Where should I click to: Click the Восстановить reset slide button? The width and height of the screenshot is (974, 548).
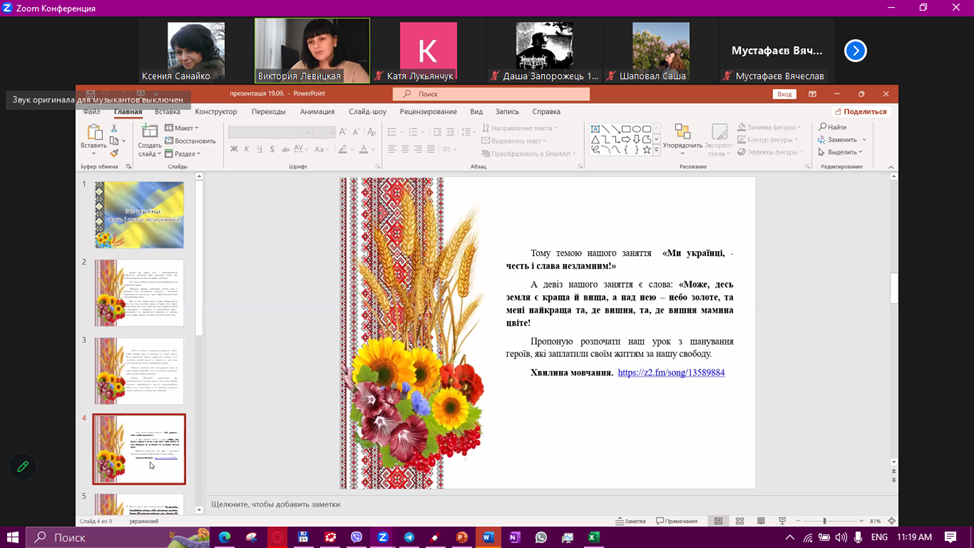[190, 141]
